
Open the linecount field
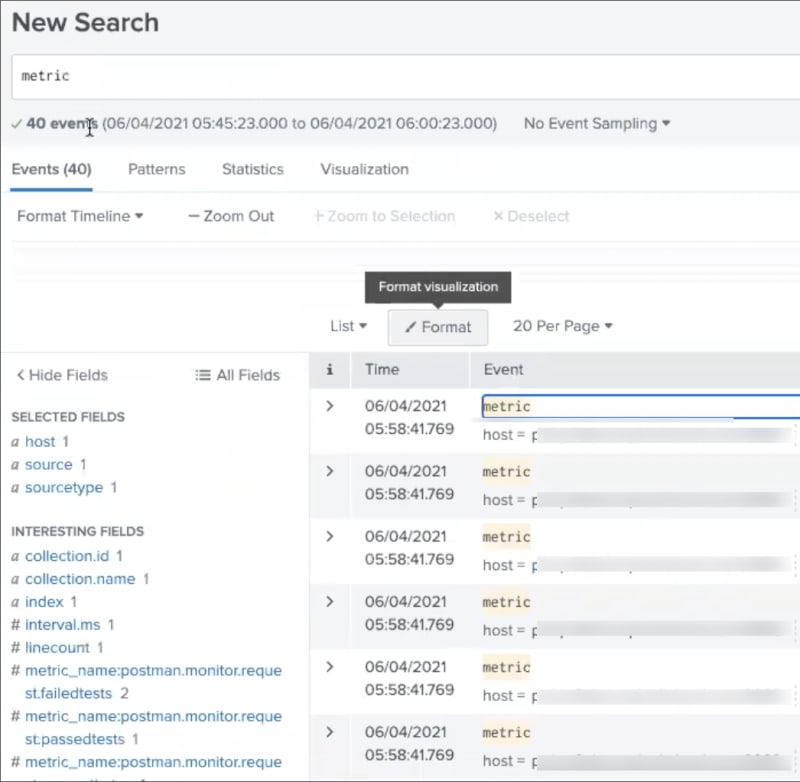pos(57,648)
